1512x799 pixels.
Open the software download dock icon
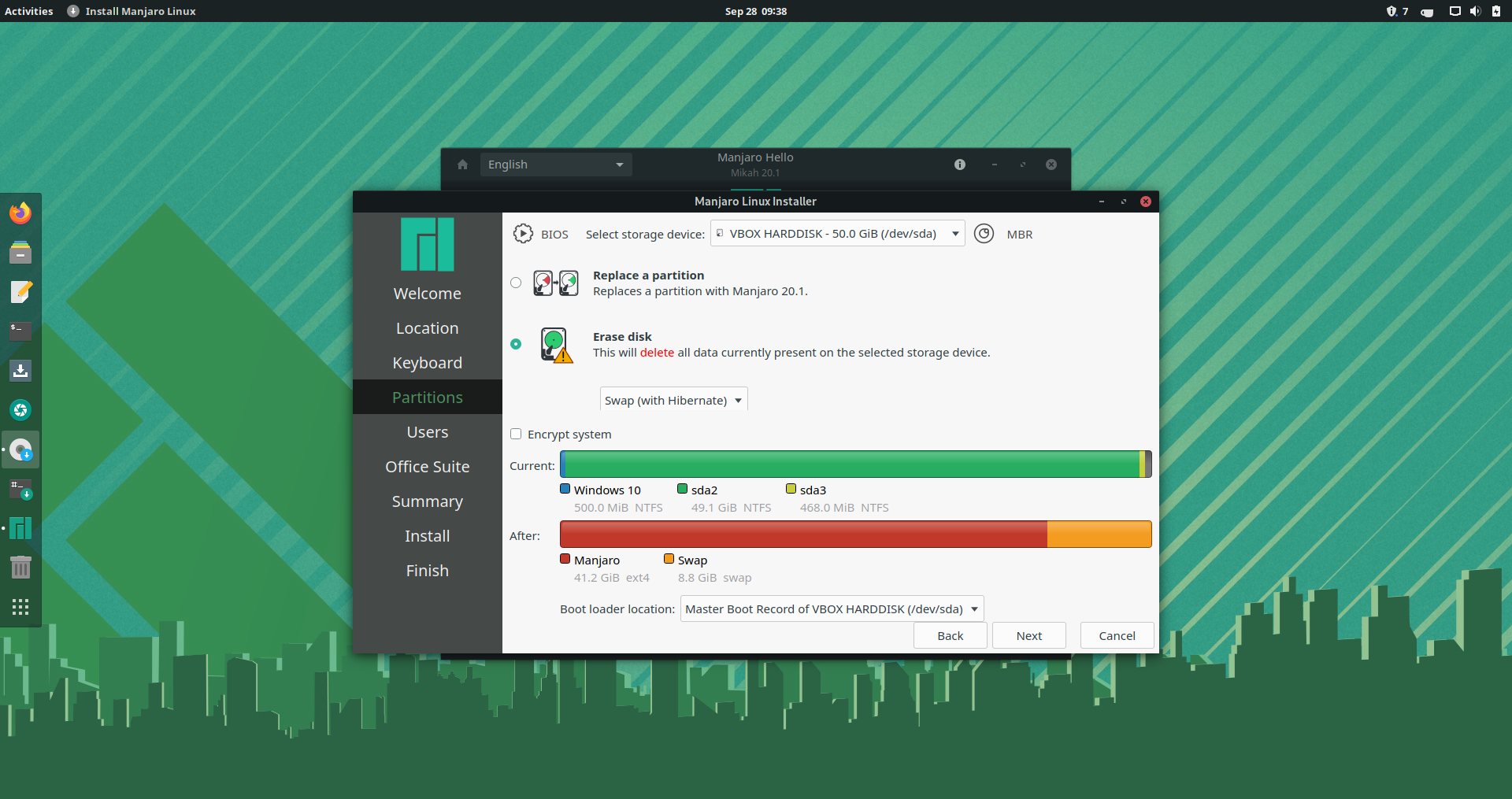[x=20, y=371]
